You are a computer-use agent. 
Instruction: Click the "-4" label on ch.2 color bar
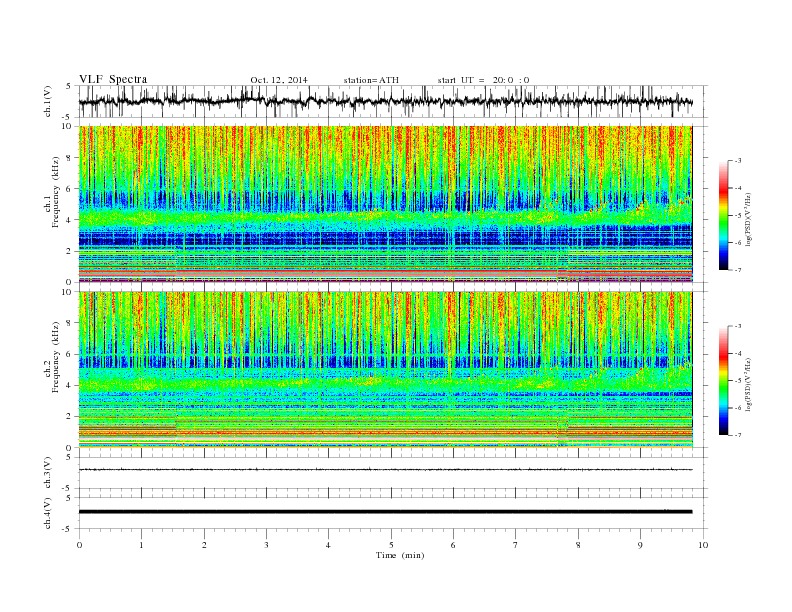[738, 353]
